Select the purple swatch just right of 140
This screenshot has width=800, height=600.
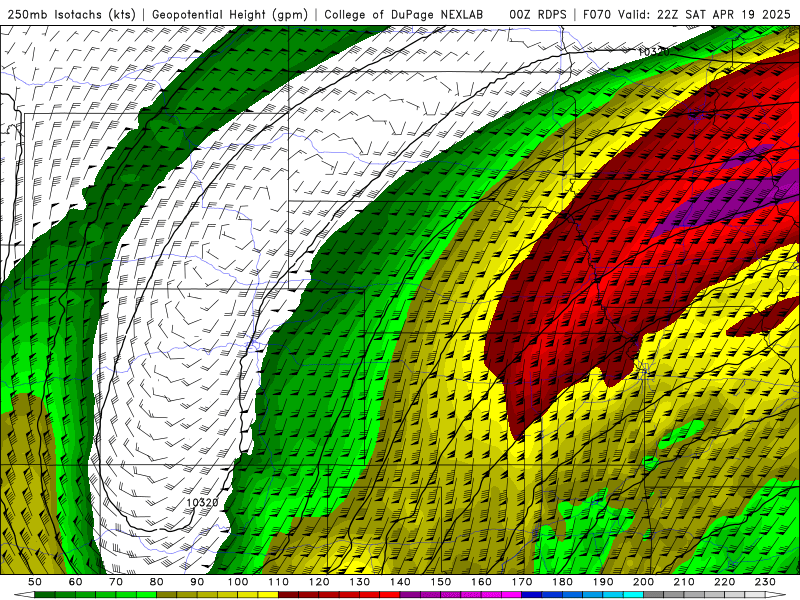(x=410, y=595)
